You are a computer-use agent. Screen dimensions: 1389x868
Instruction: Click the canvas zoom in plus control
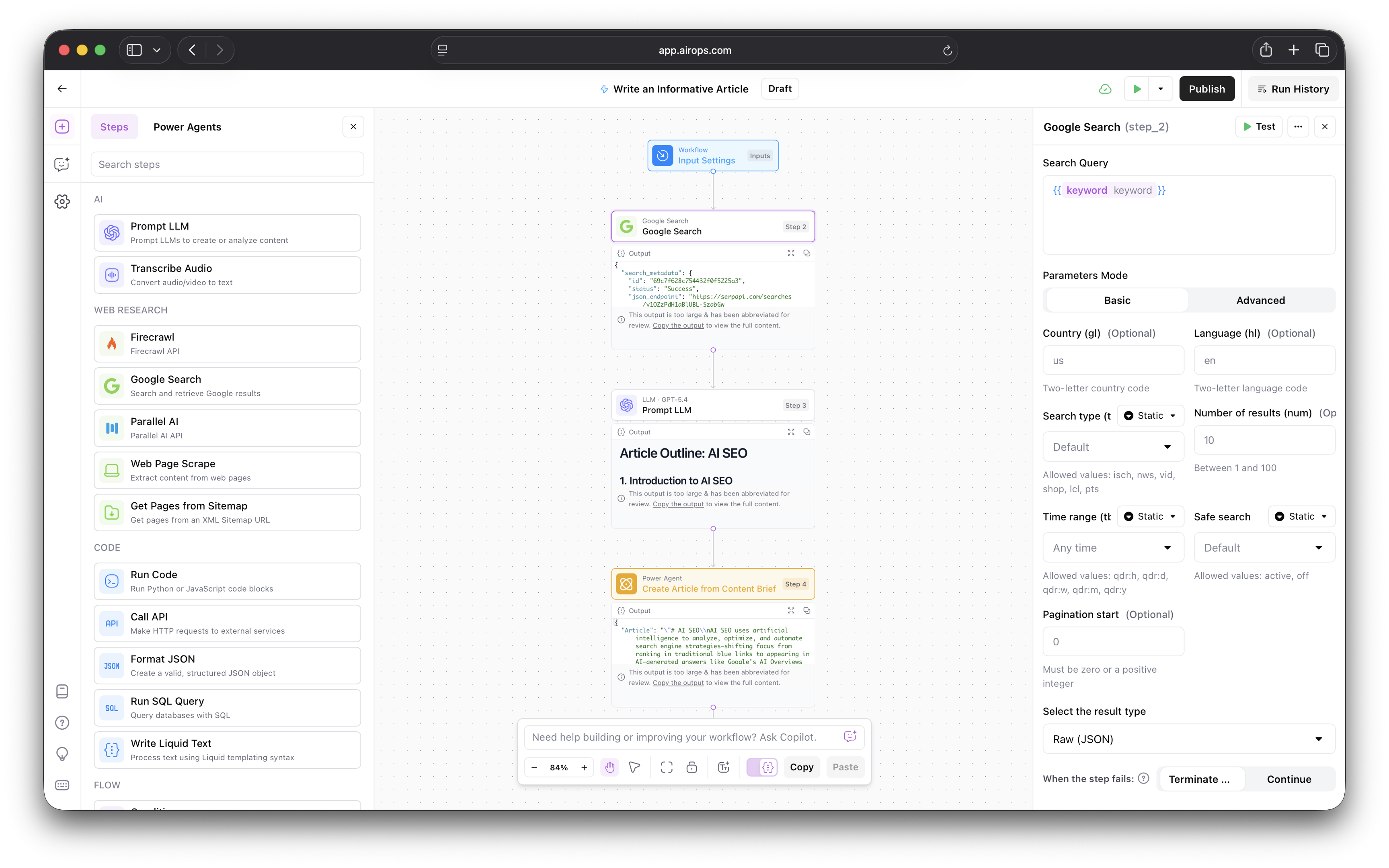click(x=584, y=768)
